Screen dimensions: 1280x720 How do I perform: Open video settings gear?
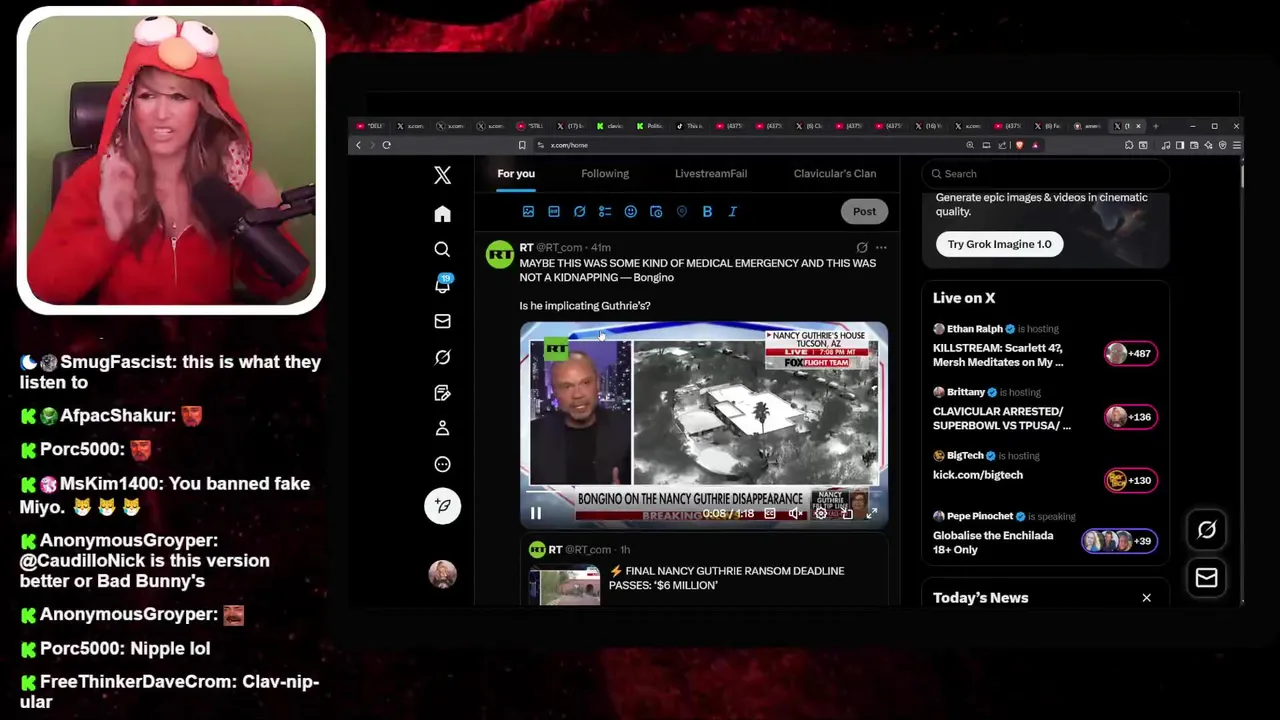coord(821,514)
